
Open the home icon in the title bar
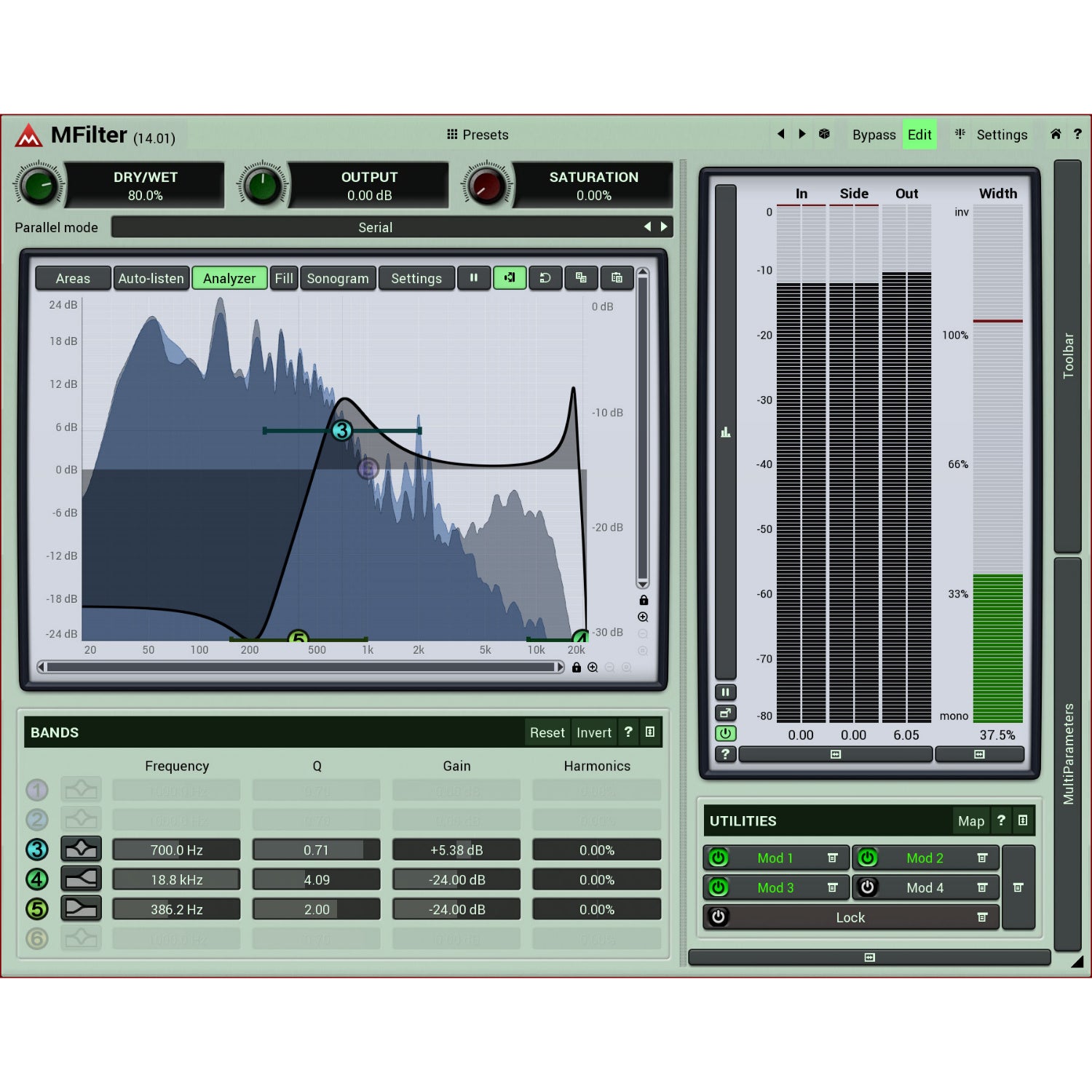tap(1056, 134)
